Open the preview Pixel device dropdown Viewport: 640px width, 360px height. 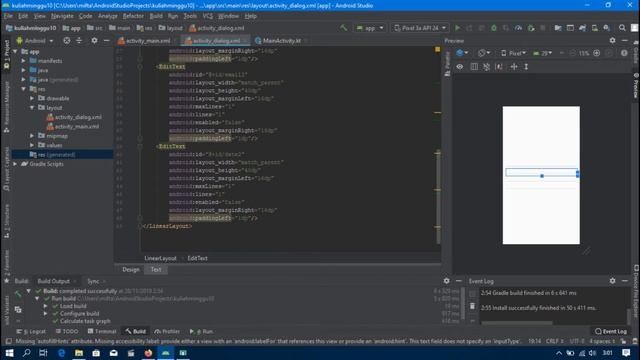tap(513, 53)
